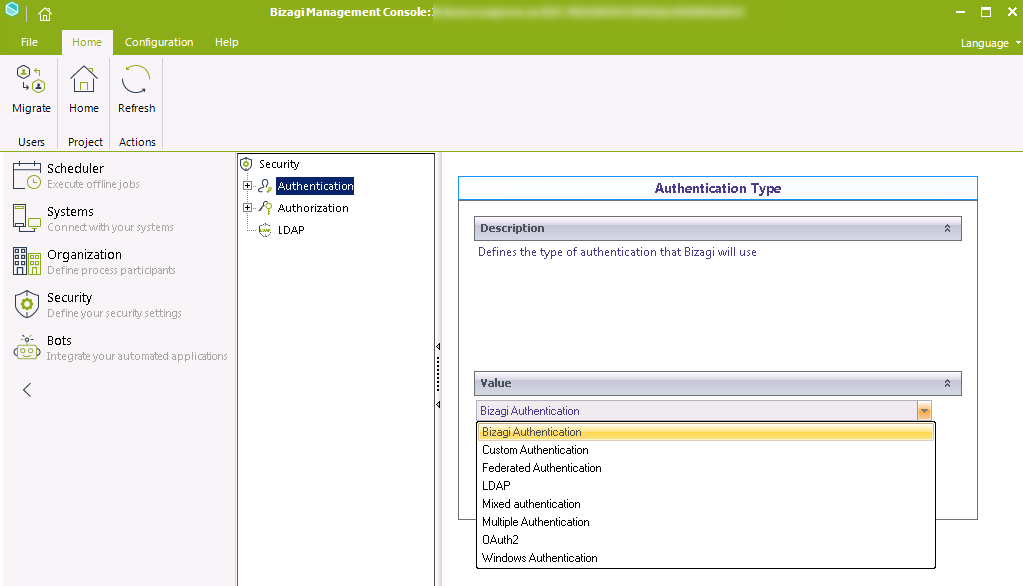
Task: Select Mixed authentication option
Action: [706, 504]
